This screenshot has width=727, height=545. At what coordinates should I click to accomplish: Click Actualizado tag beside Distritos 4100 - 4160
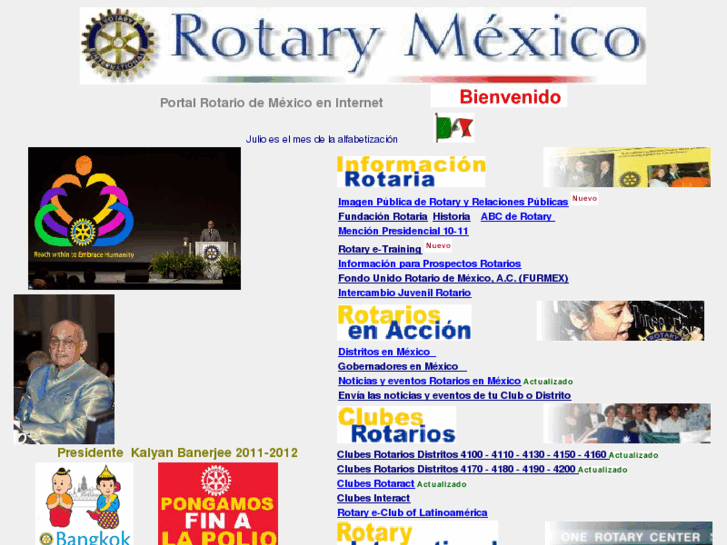[633, 455]
